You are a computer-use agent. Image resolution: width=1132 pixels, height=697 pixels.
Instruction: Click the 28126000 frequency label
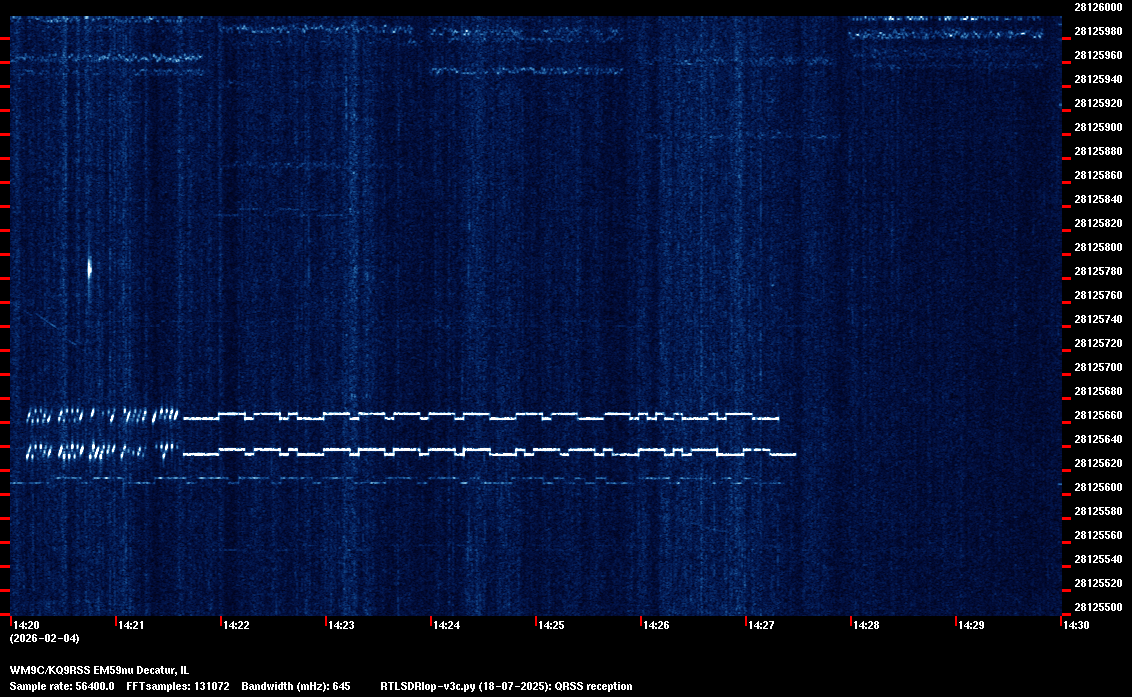1097,7
